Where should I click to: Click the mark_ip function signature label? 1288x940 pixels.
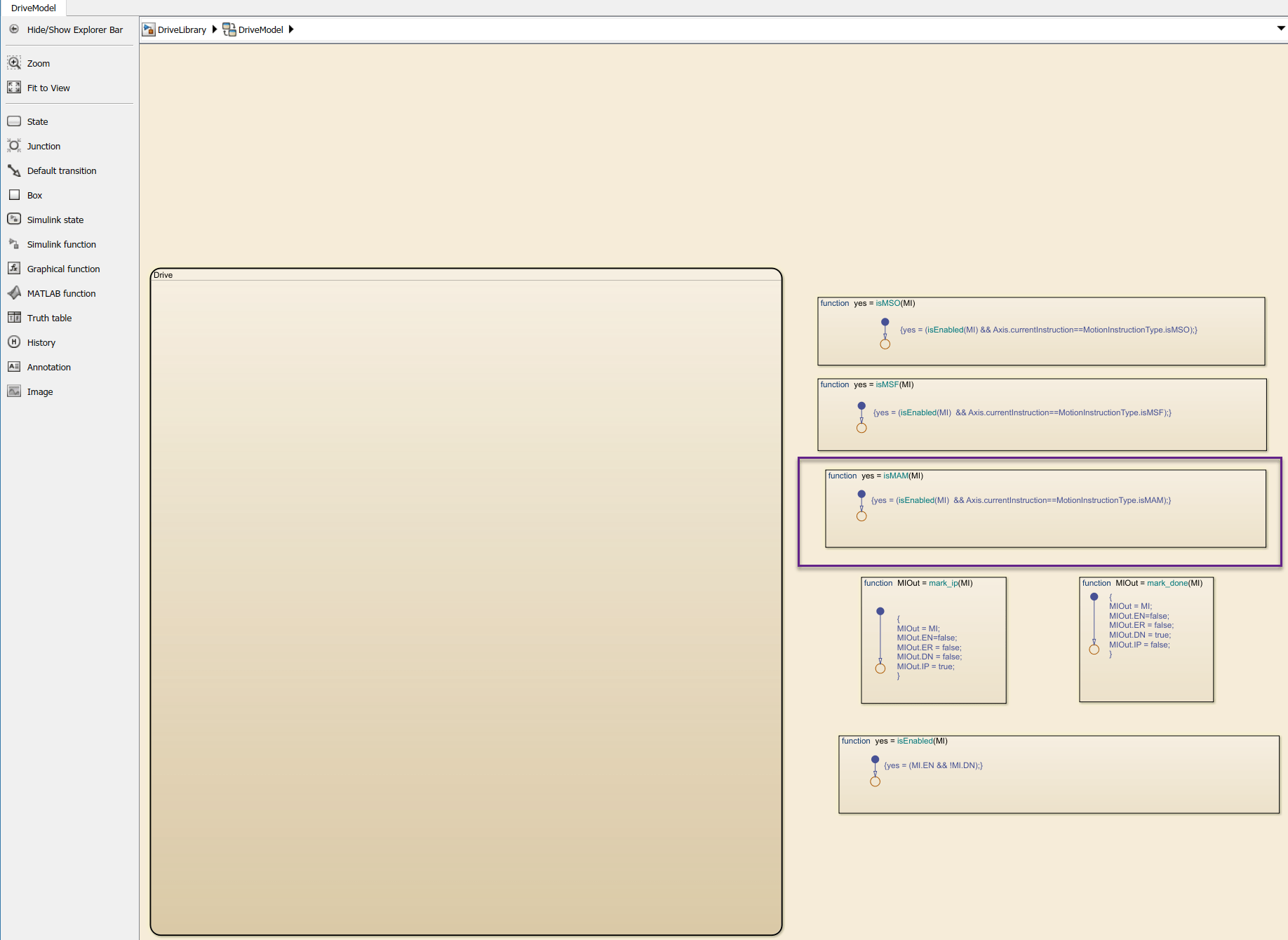click(x=918, y=583)
